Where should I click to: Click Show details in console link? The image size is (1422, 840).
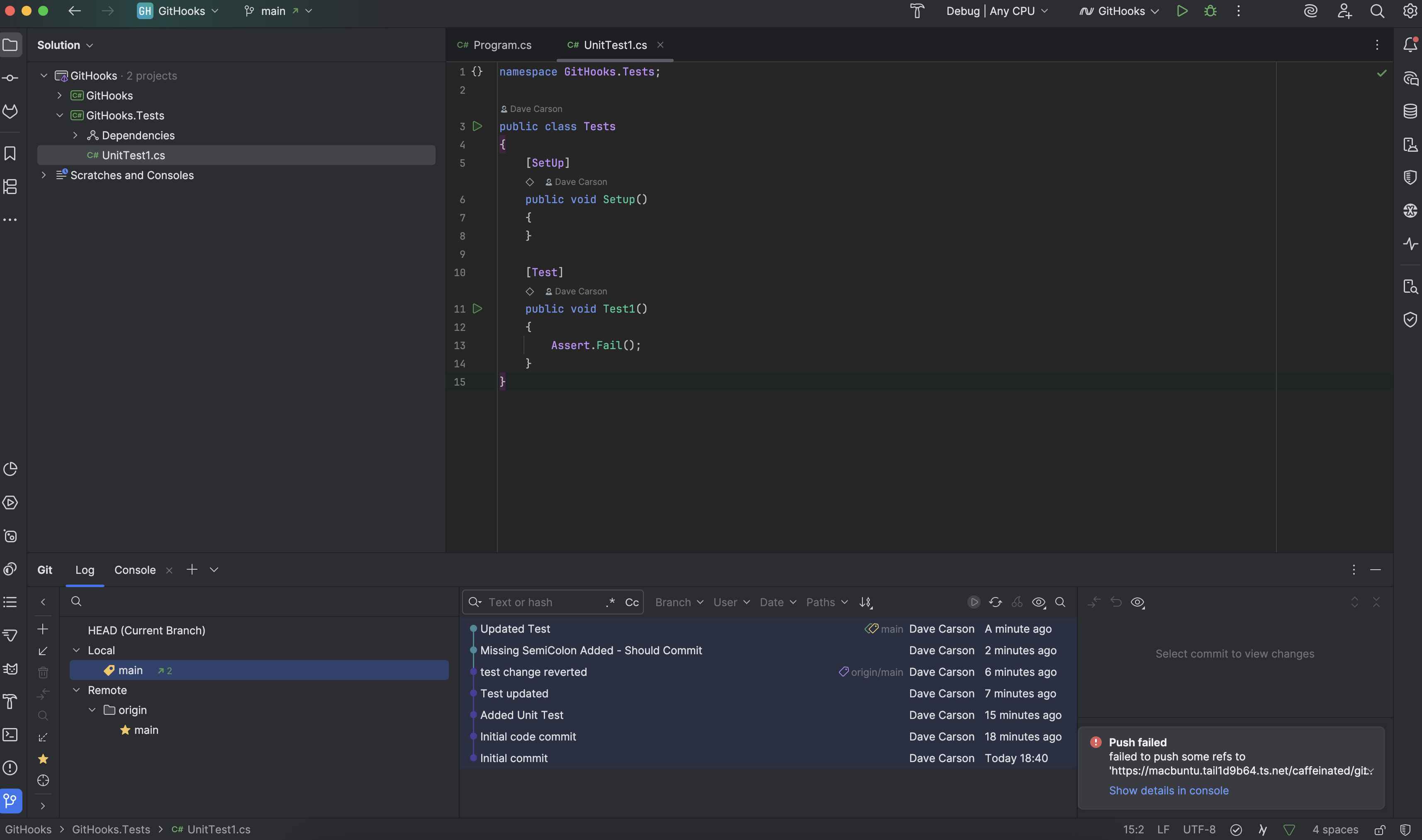[1168, 790]
